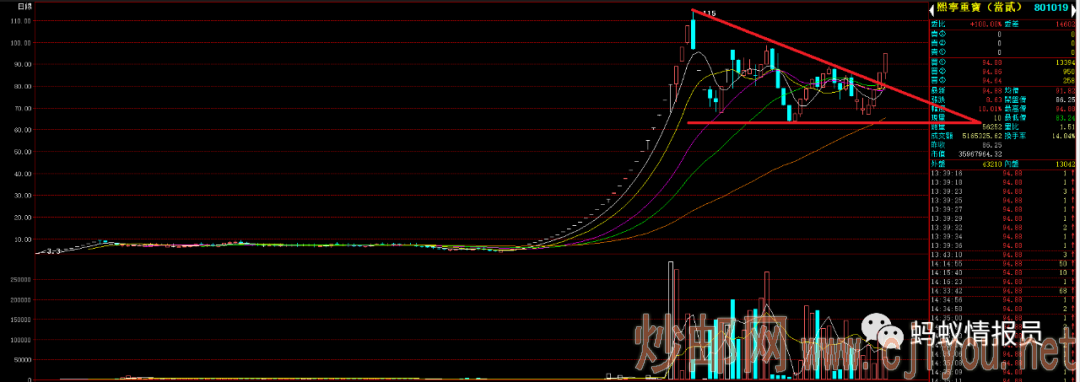The image size is (1080, 382).
Task: Click the 70.00 price axis label
Action: [x=23, y=109]
